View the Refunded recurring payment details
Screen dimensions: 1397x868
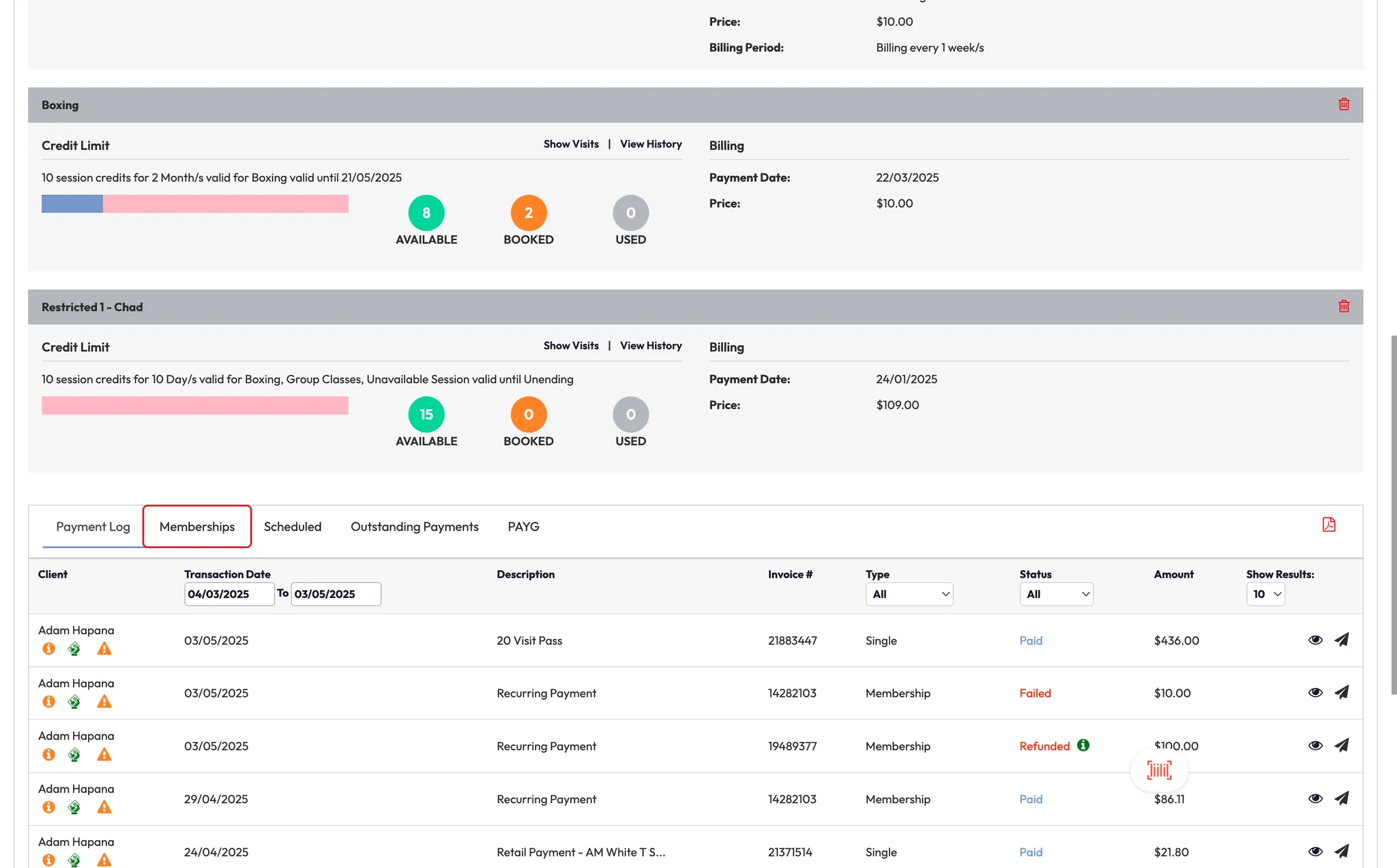pos(1315,745)
